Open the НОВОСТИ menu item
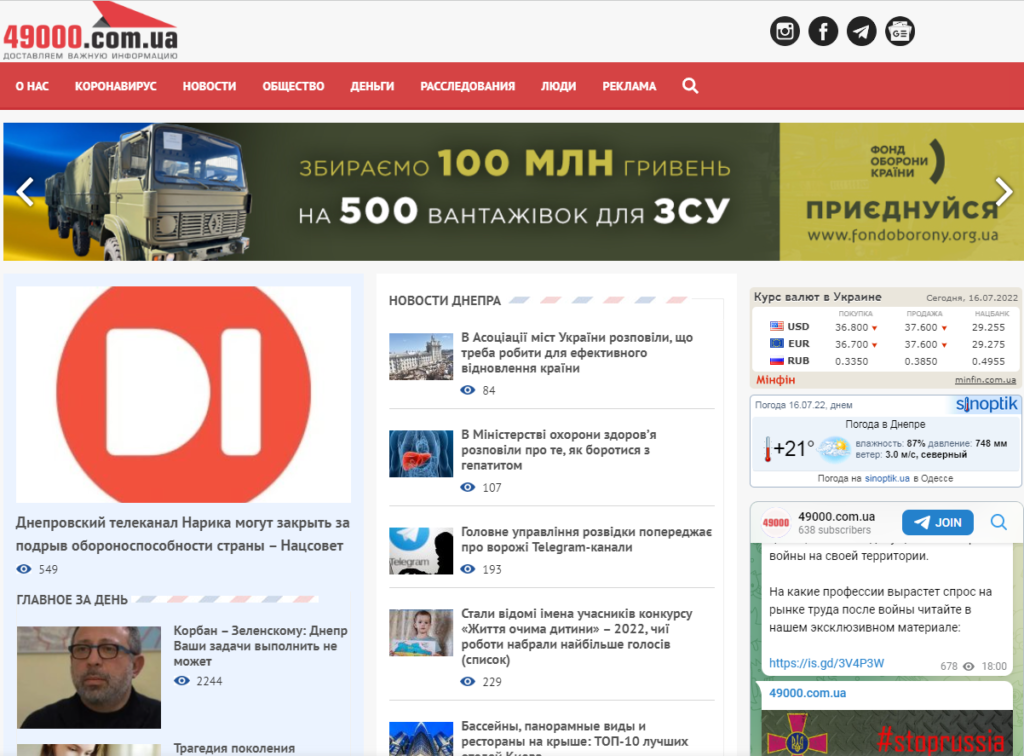1024x756 pixels. [209, 86]
